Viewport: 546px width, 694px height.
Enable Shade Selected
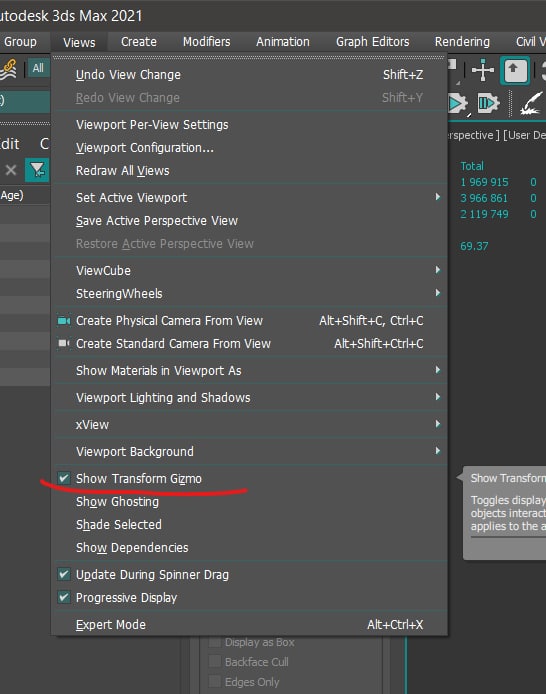(x=249, y=525)
